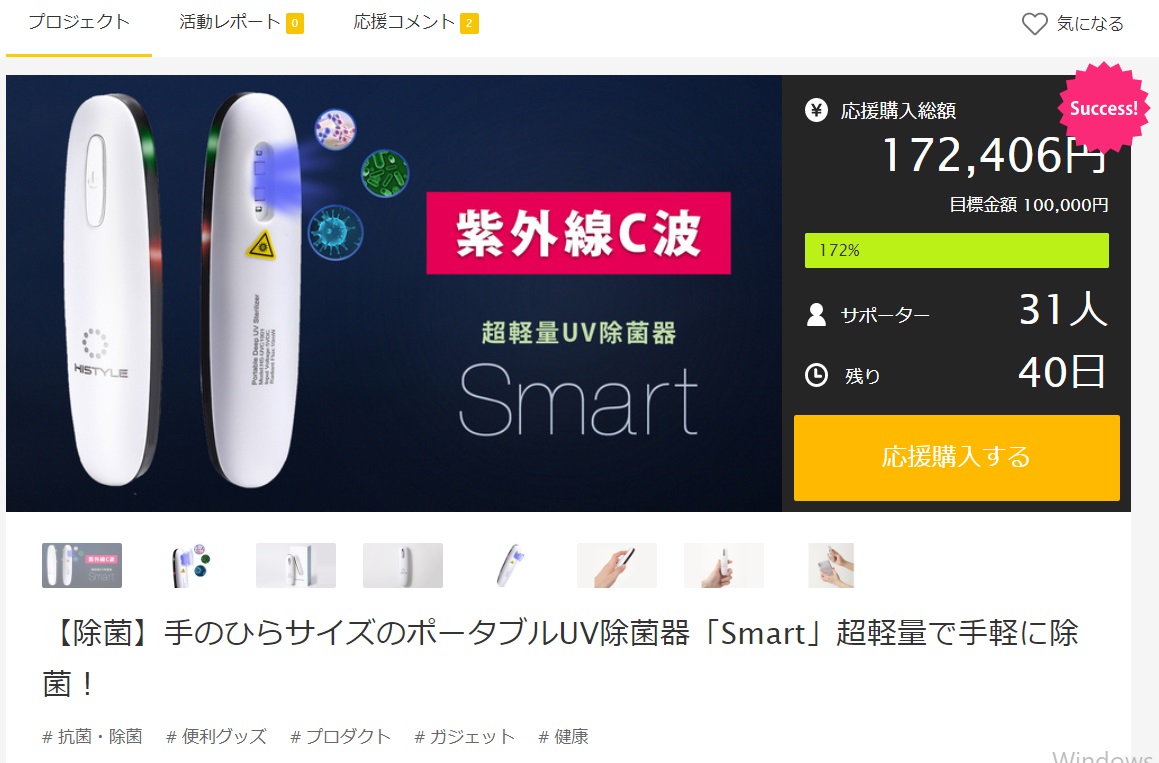Click the heart icon beside 気になる
This screenshot has height=763, width=1159.
1034,24
